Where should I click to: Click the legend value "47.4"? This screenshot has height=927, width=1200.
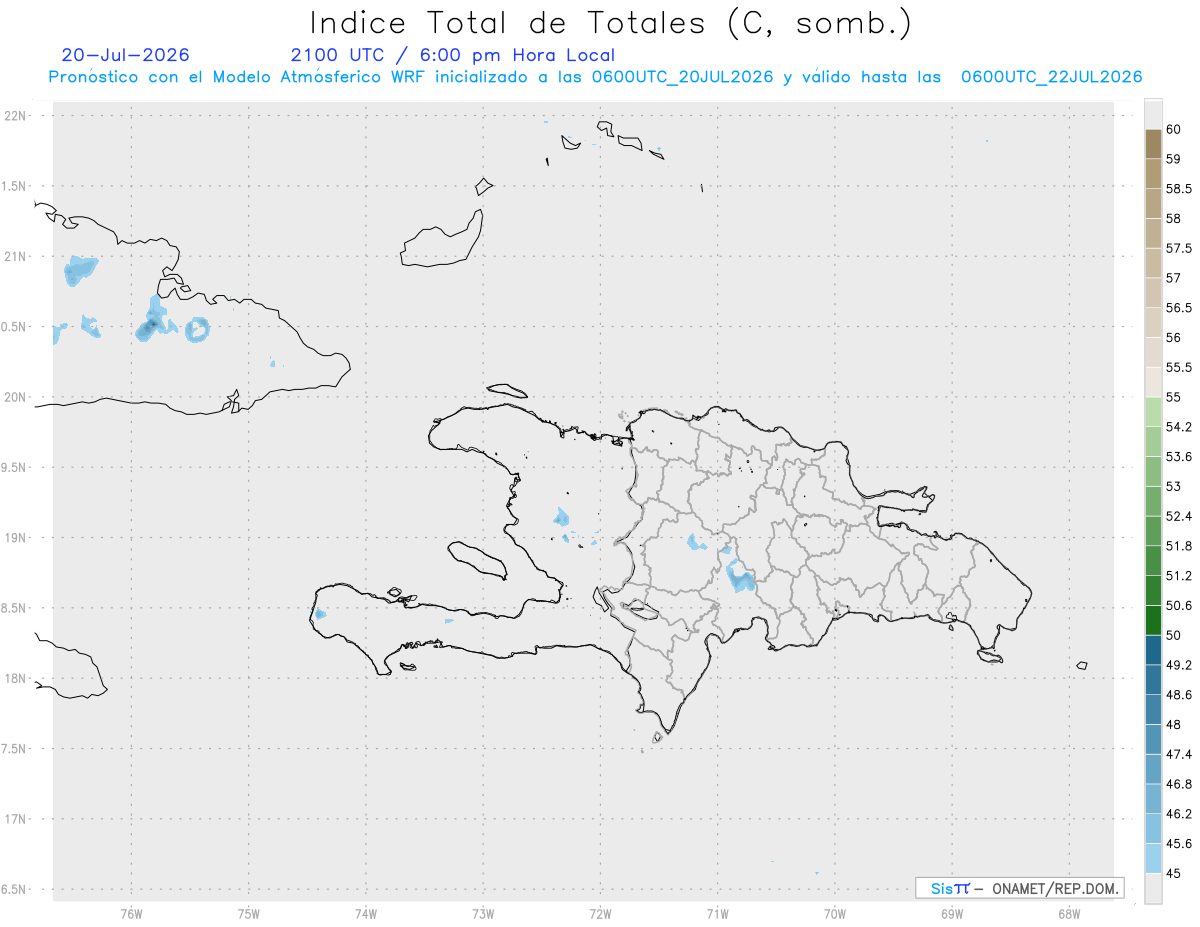[1179, 754]
